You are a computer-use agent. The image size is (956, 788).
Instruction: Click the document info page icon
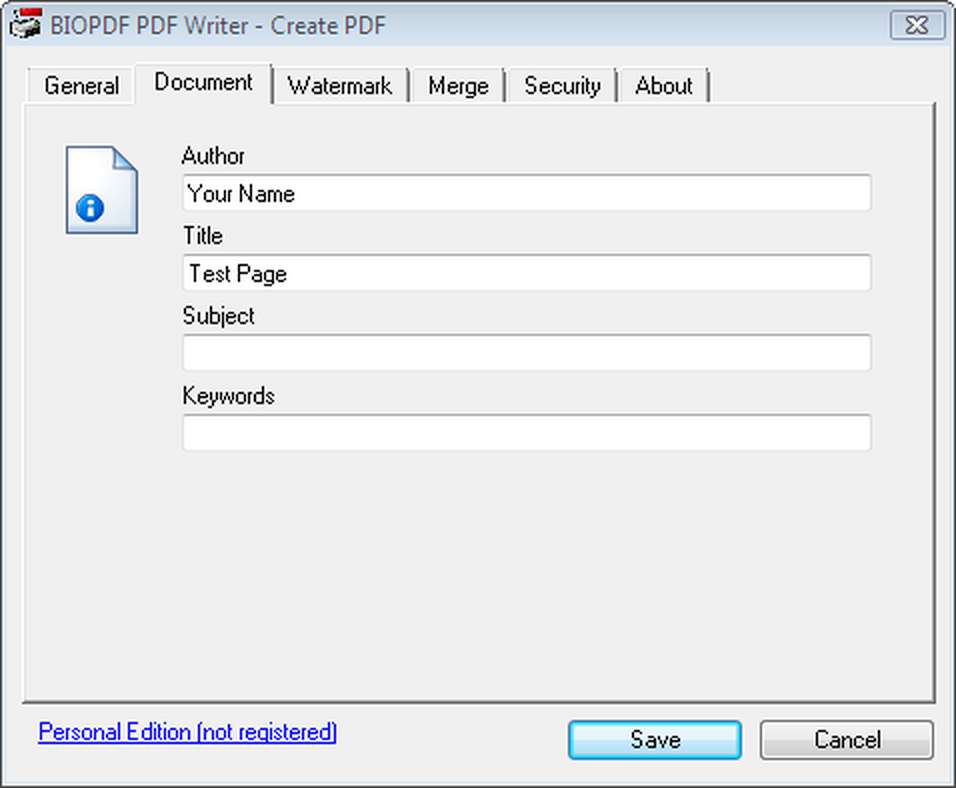[101, 190]
